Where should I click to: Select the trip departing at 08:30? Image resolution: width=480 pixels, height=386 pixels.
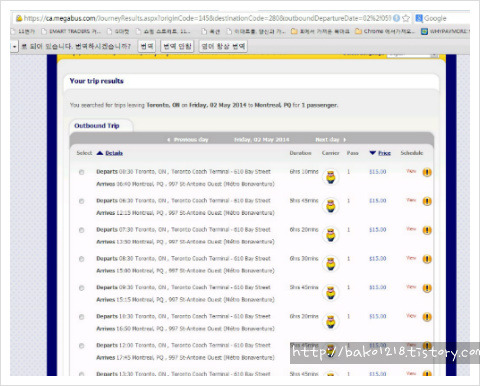[x=81, y=259]
